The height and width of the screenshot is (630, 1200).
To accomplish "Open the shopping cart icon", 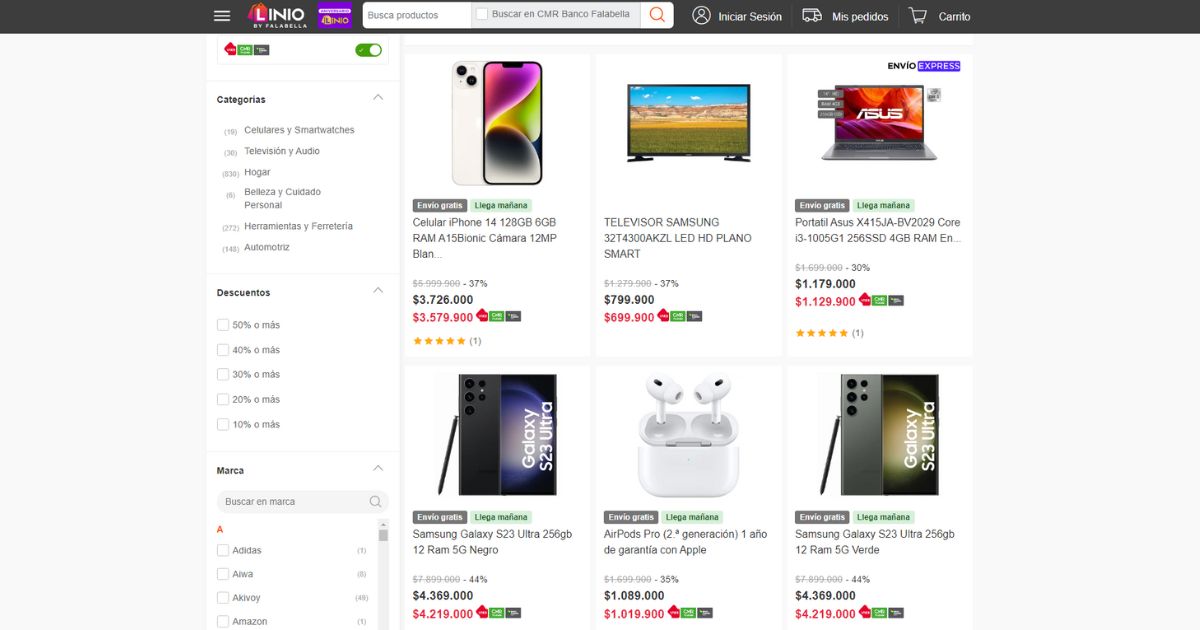I will pos(918,16).
